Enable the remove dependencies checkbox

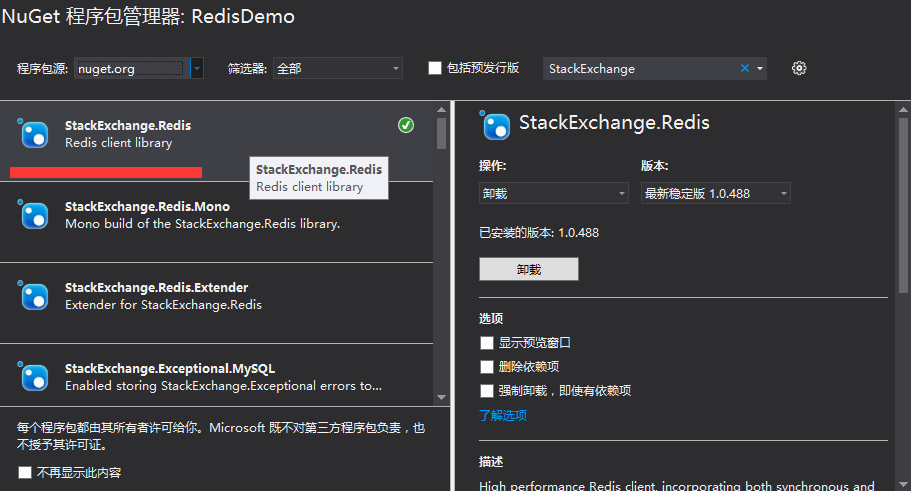tap(487, 367)
